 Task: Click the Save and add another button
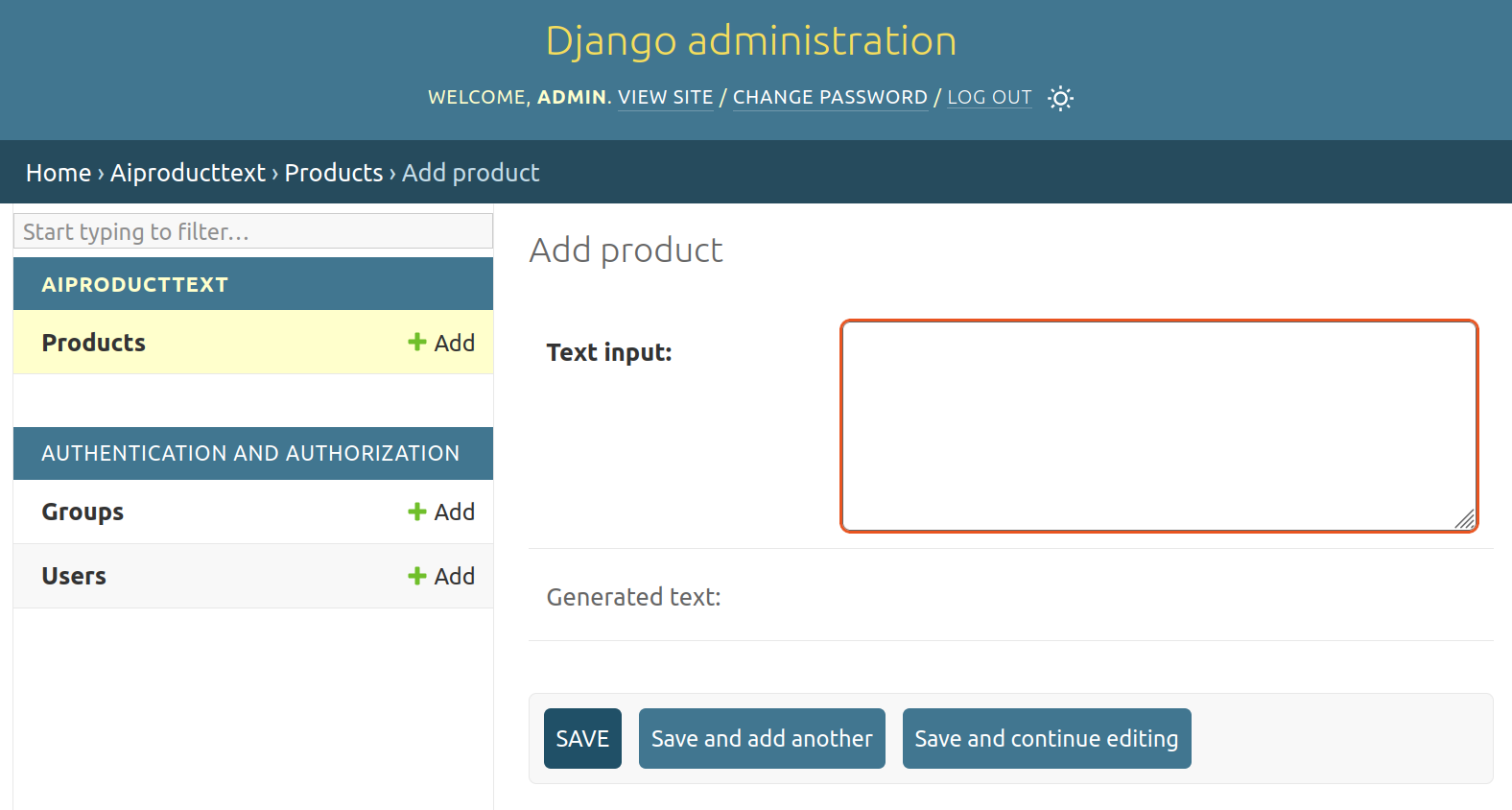point(762,738)
